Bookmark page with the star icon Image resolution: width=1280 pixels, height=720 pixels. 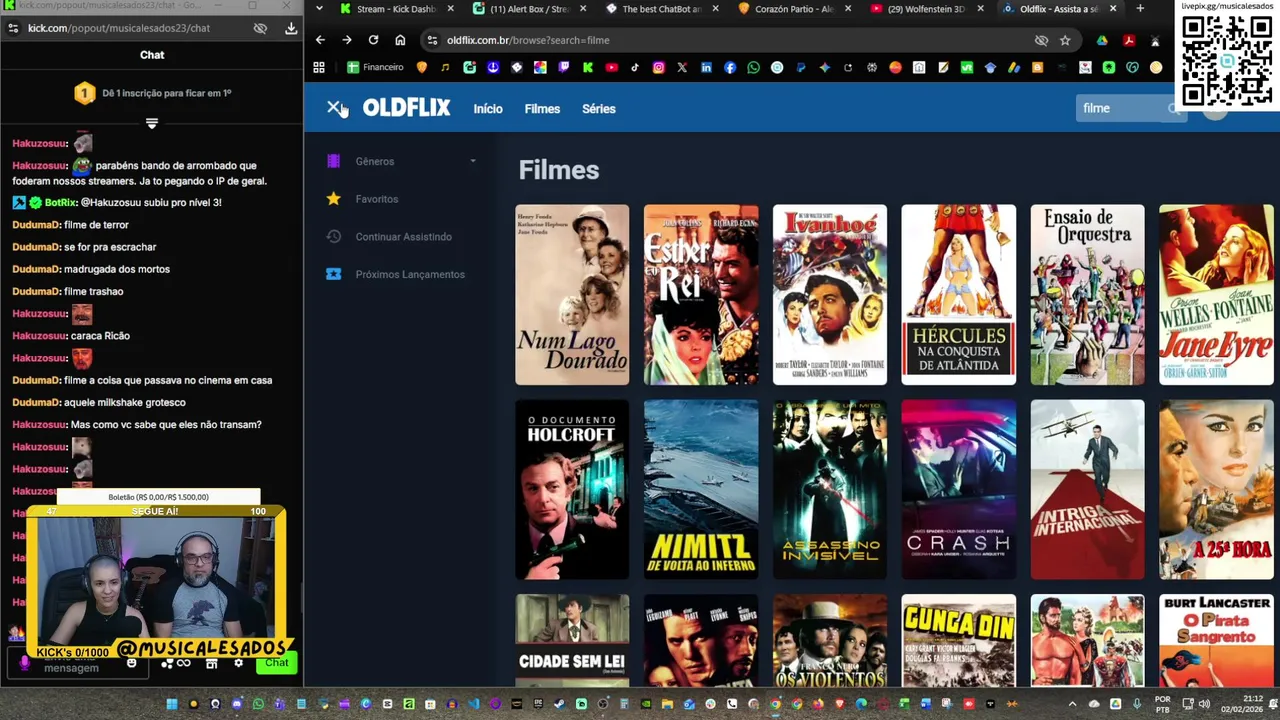pyautogui.click(x=1065, y=40)
